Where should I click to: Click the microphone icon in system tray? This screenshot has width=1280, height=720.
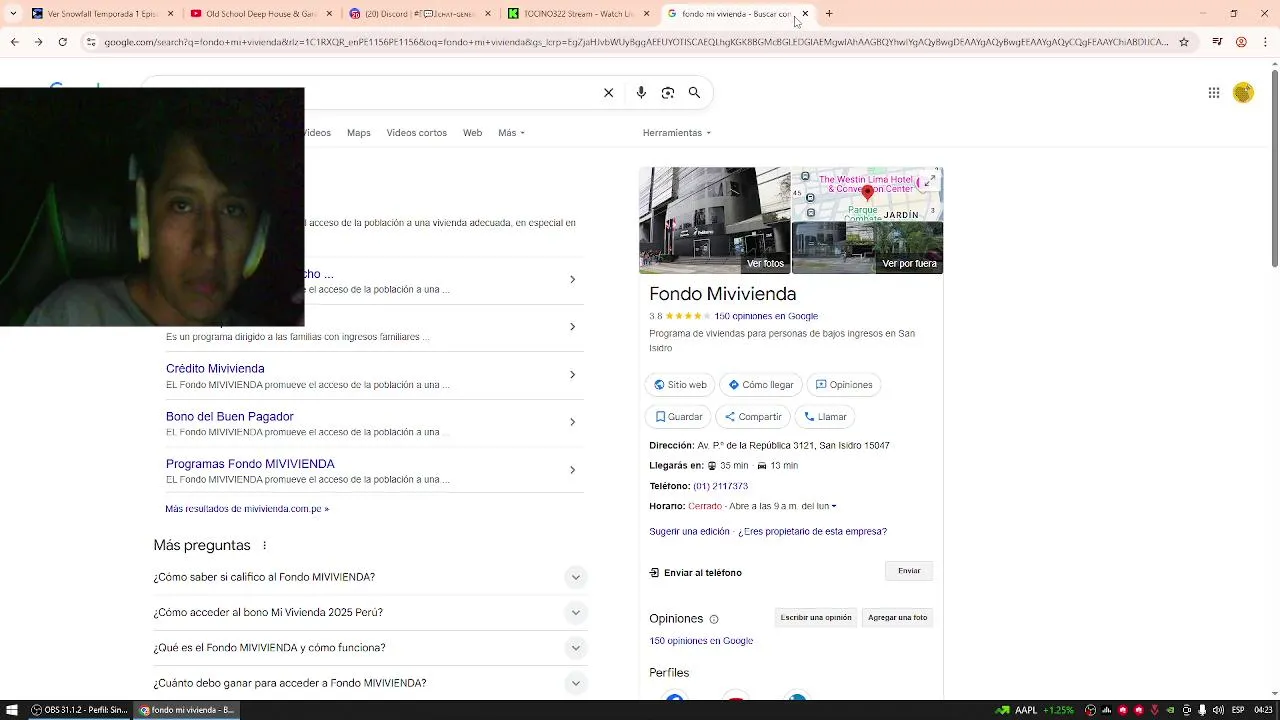(x=1203, y=710)
